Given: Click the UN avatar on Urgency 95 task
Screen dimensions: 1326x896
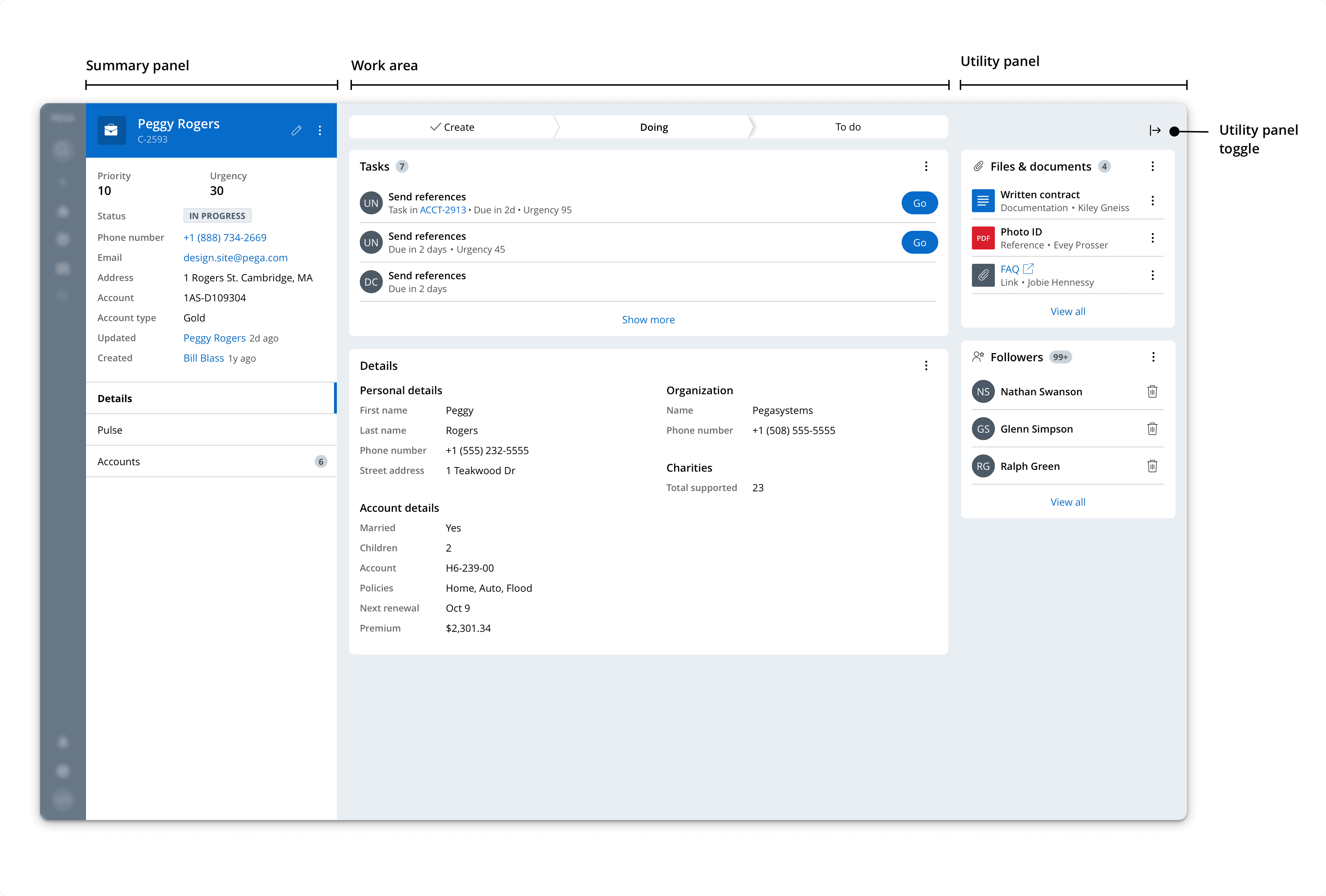Looking at the screenshot, I should coord(371,202).
